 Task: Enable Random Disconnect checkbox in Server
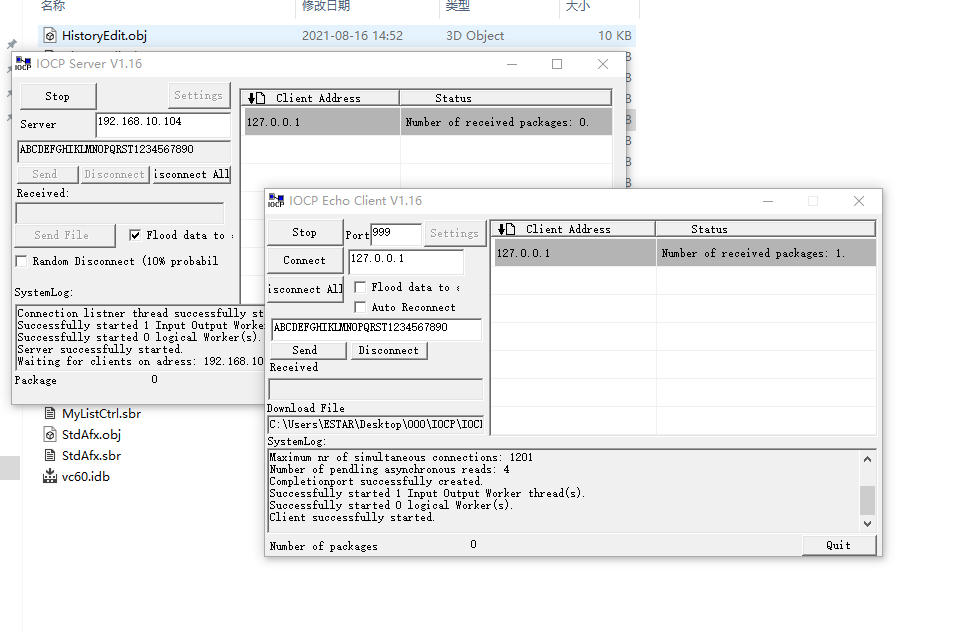click(x=21, y=262)
